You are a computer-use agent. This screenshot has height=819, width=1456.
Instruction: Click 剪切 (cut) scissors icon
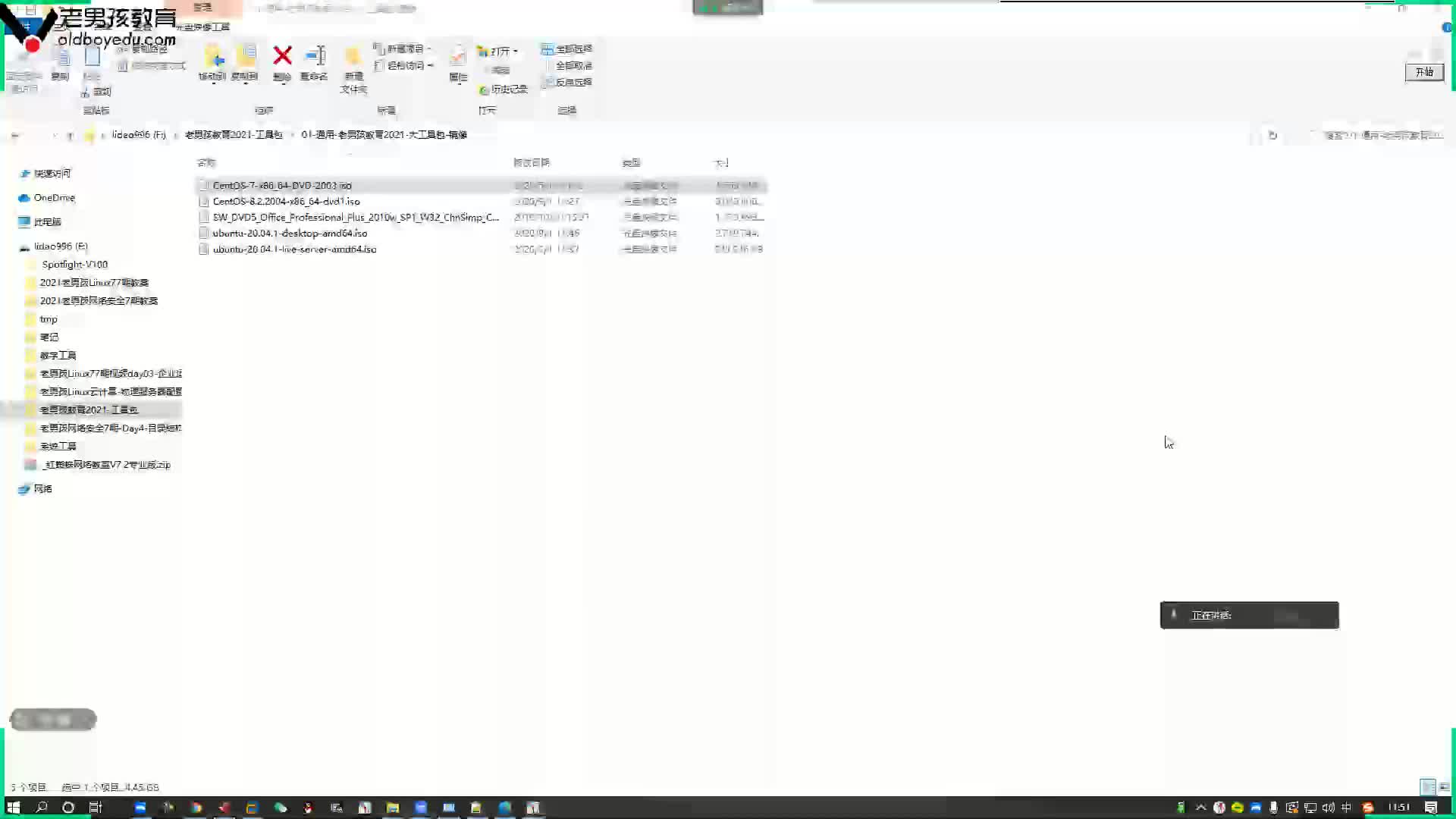coord(96,92)
